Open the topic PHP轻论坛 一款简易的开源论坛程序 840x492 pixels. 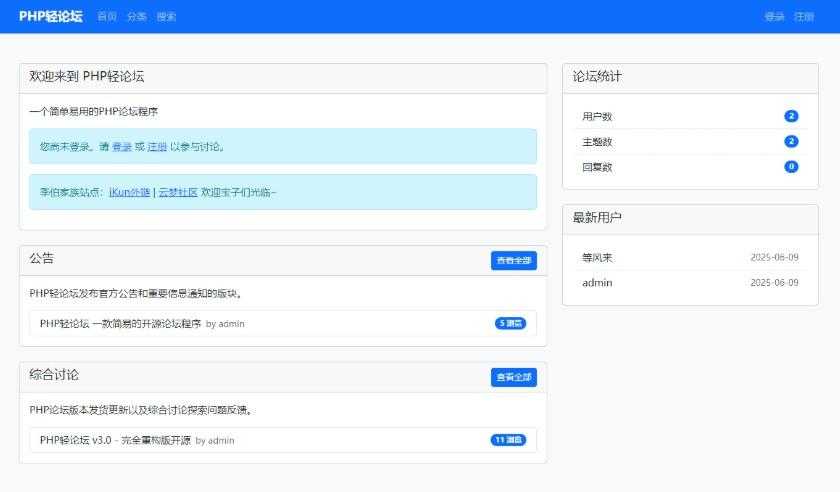[x=120, y=324]
